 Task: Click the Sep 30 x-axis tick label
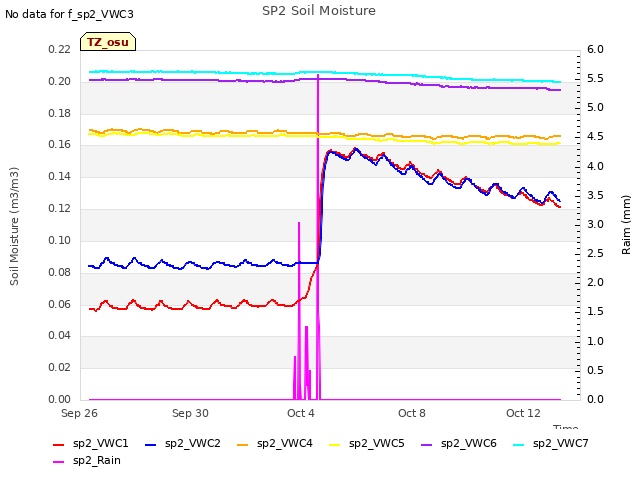[190, 413]
